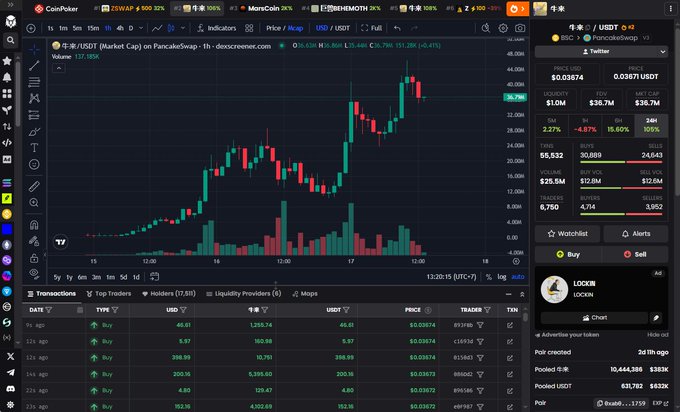Select the 15m timeframe
The image size is (680, 412).
coord(93,28)
